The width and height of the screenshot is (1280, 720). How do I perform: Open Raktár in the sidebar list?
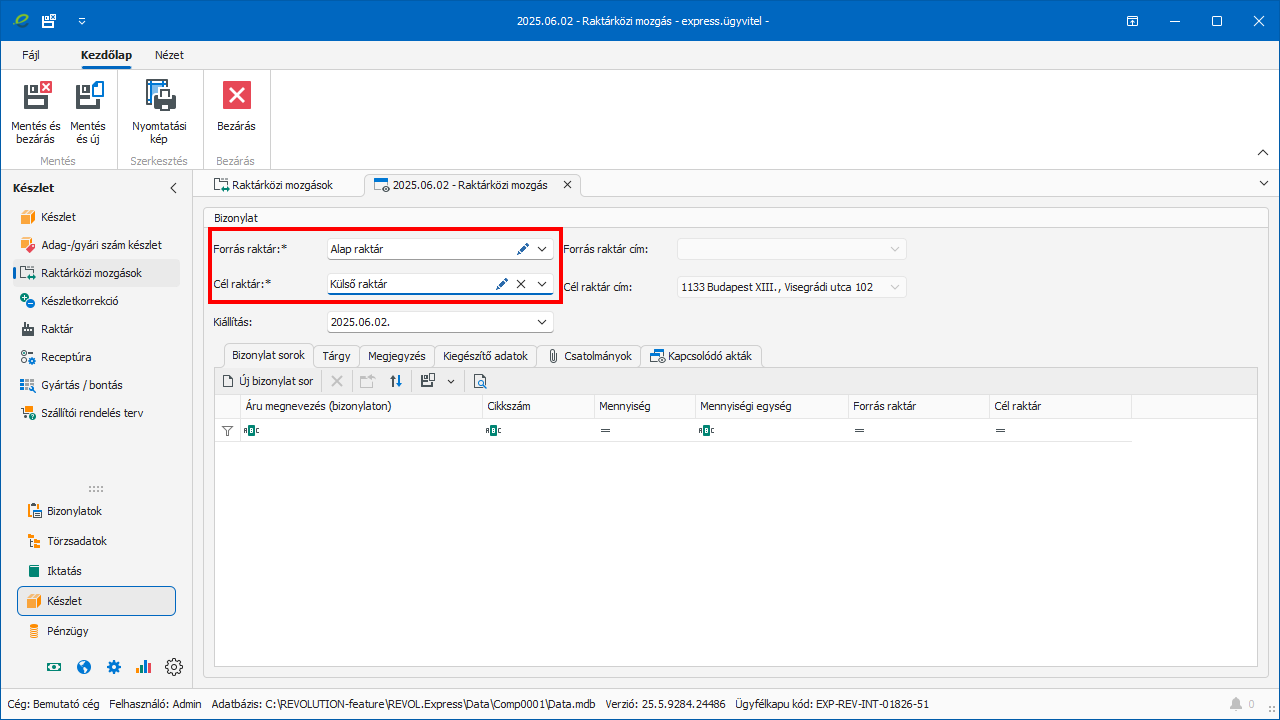point(96,329)
